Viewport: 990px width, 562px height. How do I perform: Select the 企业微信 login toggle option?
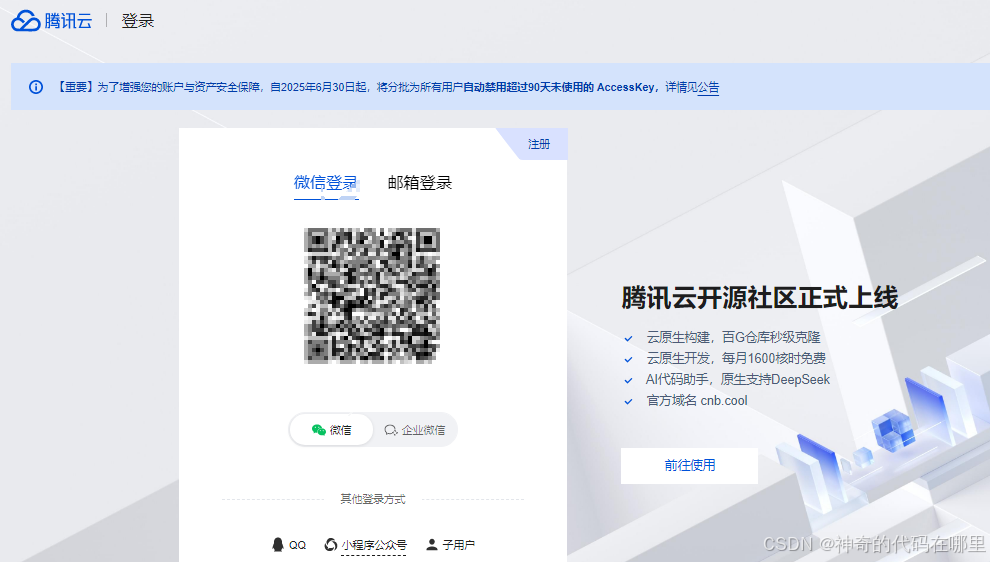[x=415, y=430]
